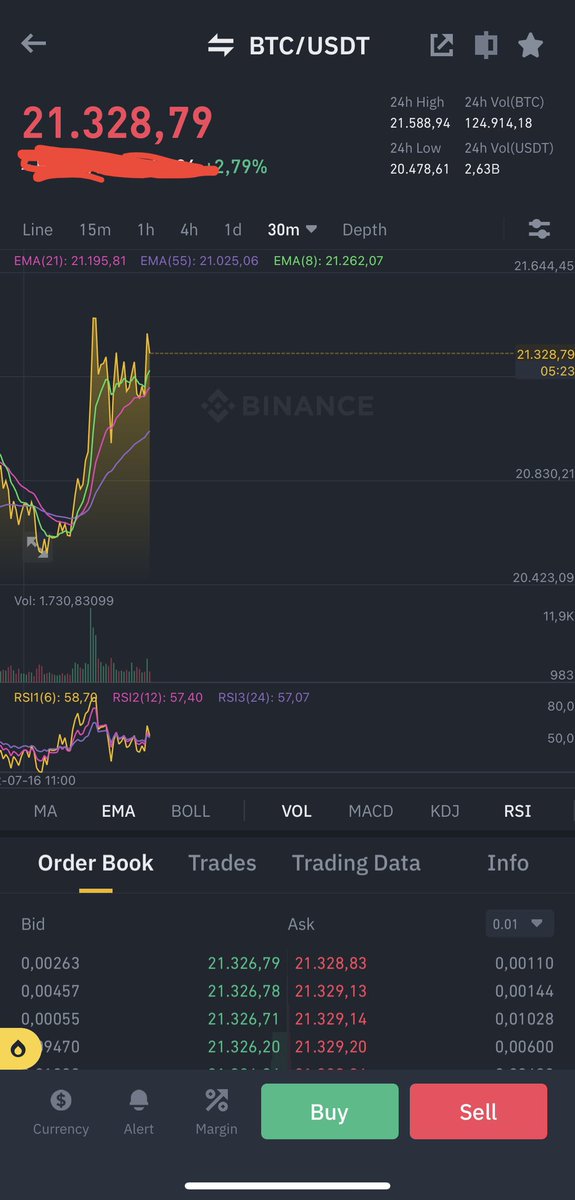Open the Currency dollar icon
The height and width of the screenshot is (1200, 575).
(61, 1102)
